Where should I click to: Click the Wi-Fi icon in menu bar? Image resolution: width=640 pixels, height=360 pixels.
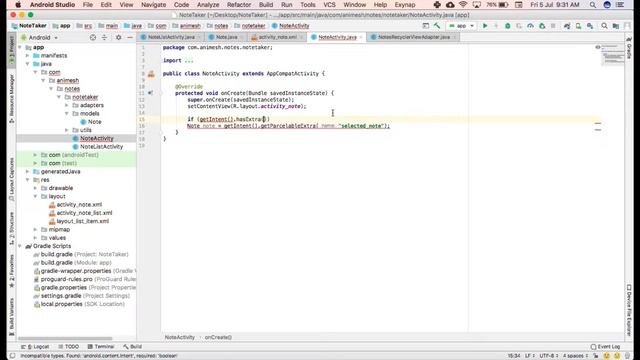pyautogui.click(x=463, y=5)
